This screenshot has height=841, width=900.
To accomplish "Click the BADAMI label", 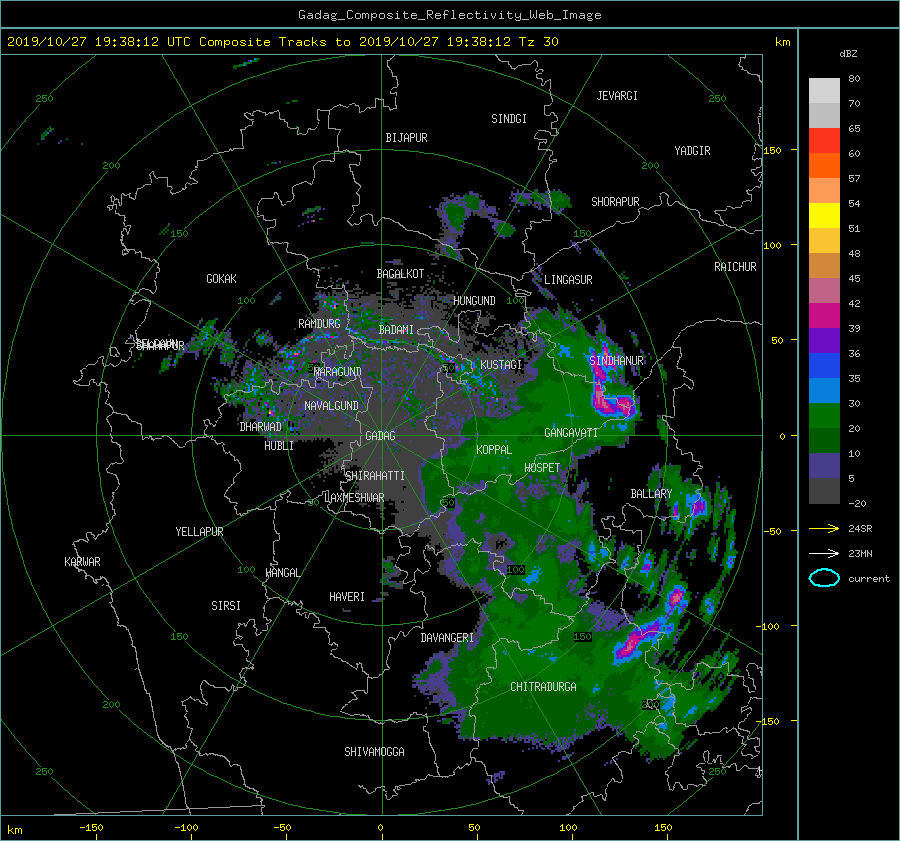I will click(396, 330).
